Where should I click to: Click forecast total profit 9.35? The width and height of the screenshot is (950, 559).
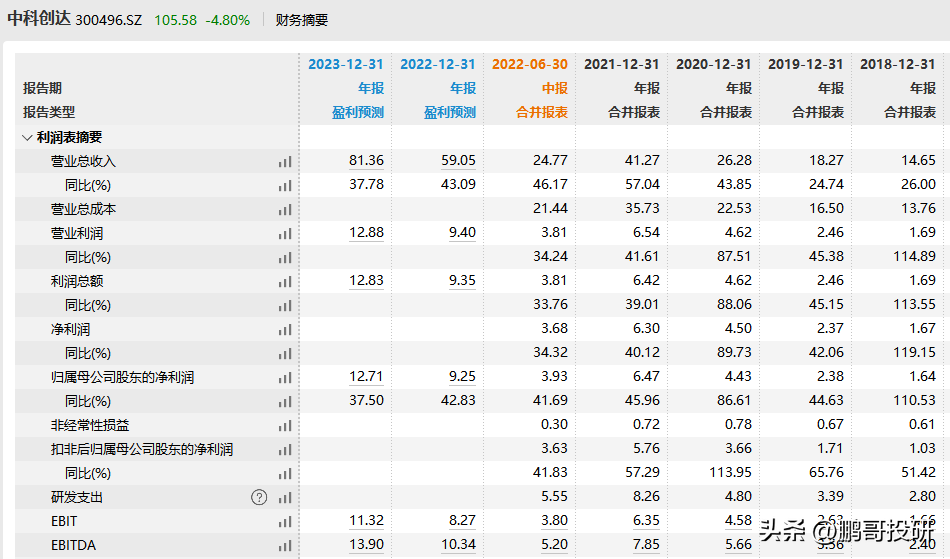pos(462,280)
